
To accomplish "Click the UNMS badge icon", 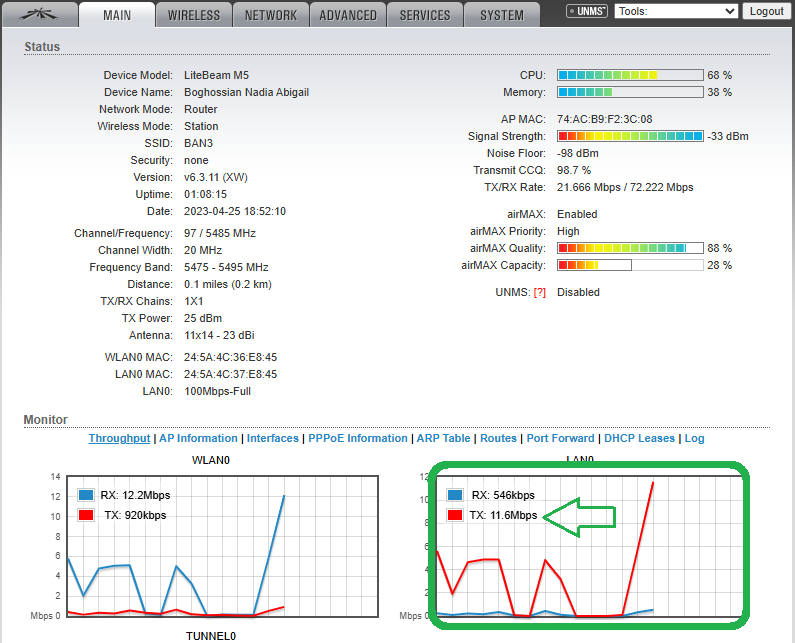I will point(587,12).
